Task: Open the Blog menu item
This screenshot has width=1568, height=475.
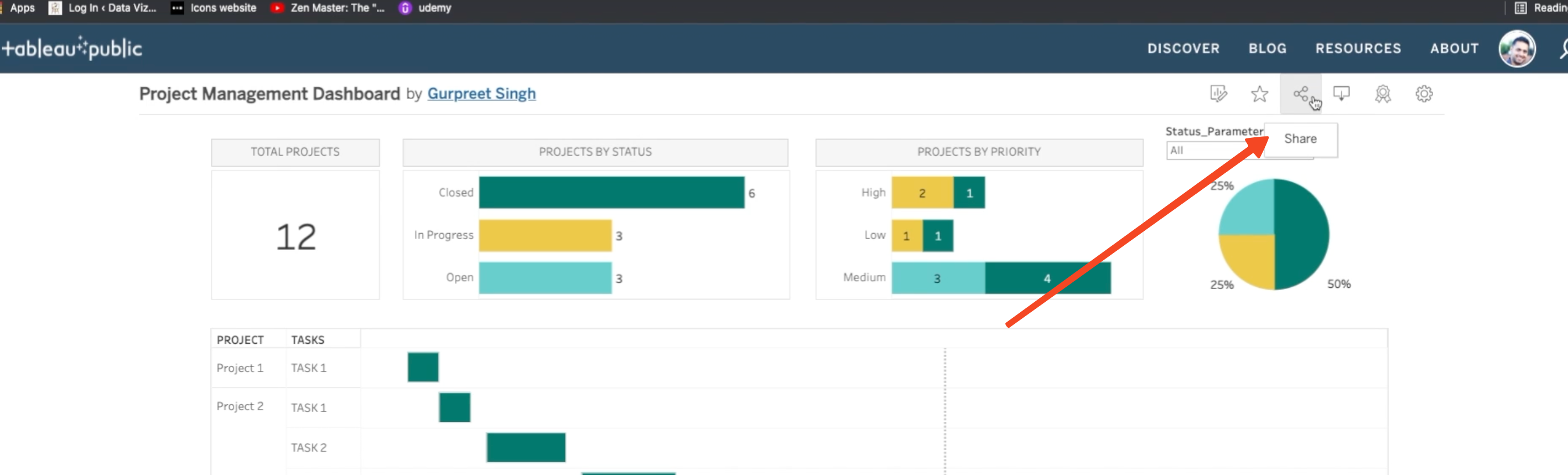Action: 1268,49
